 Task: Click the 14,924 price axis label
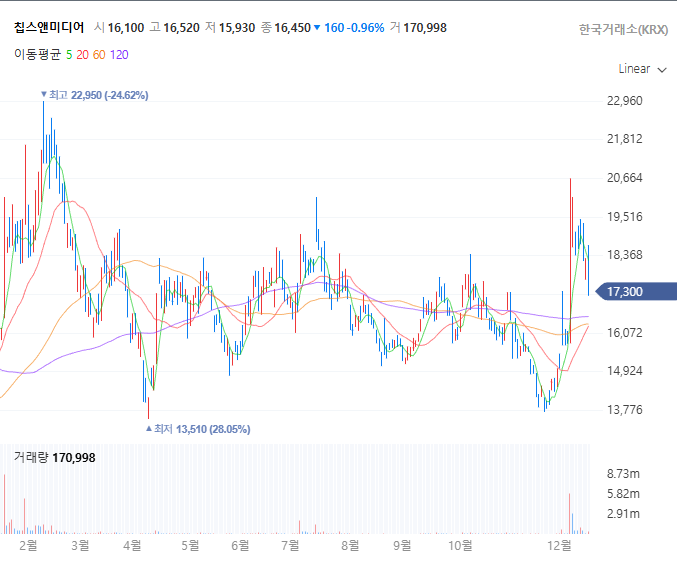click(625, 371)
